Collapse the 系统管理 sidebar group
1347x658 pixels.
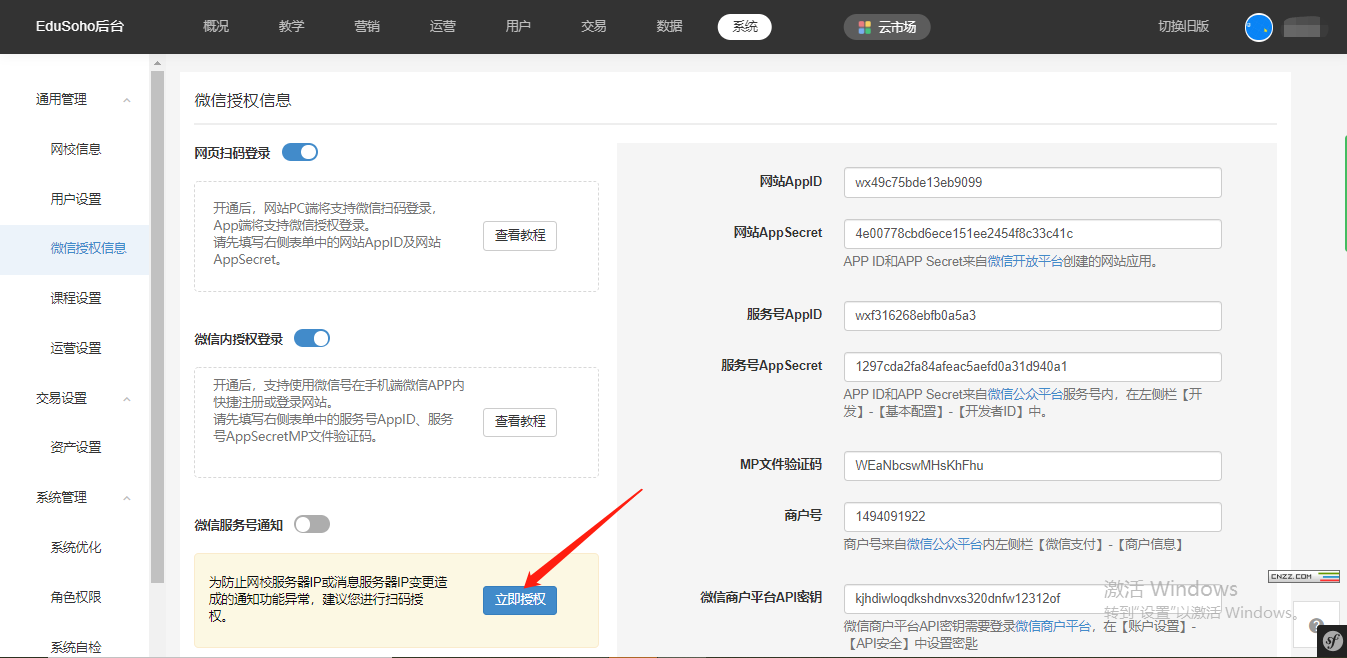click(x=127, y=498)
